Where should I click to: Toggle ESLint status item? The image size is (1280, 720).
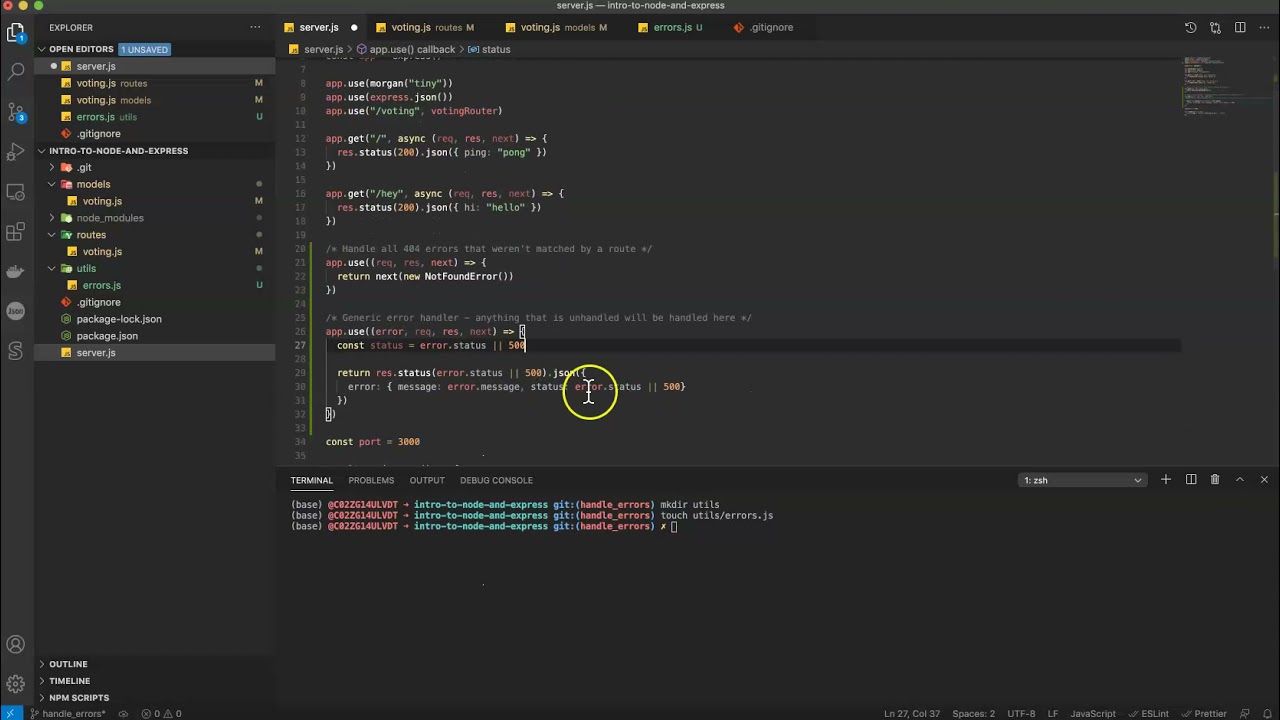1148,714
